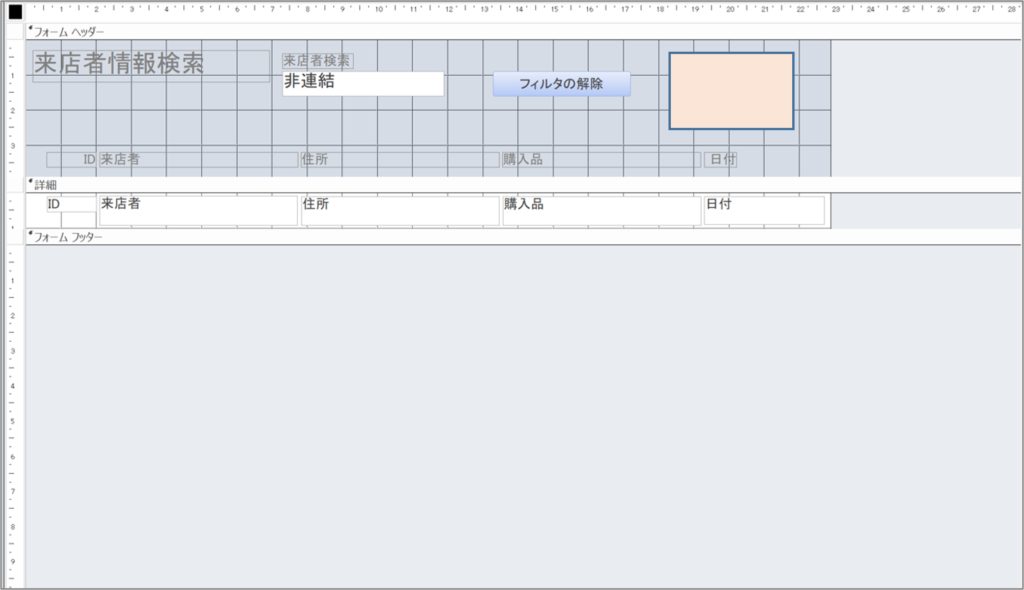Select the フォーム フッター section bar
Image resolution: width=1024 pixels, height=590 pixels.
[x=523, y=237]
